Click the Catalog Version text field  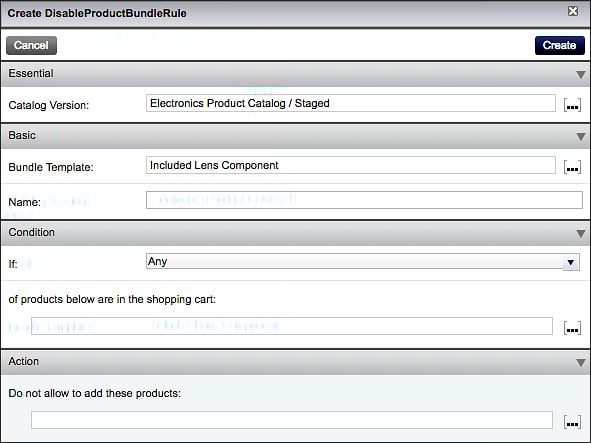[351, 103]
